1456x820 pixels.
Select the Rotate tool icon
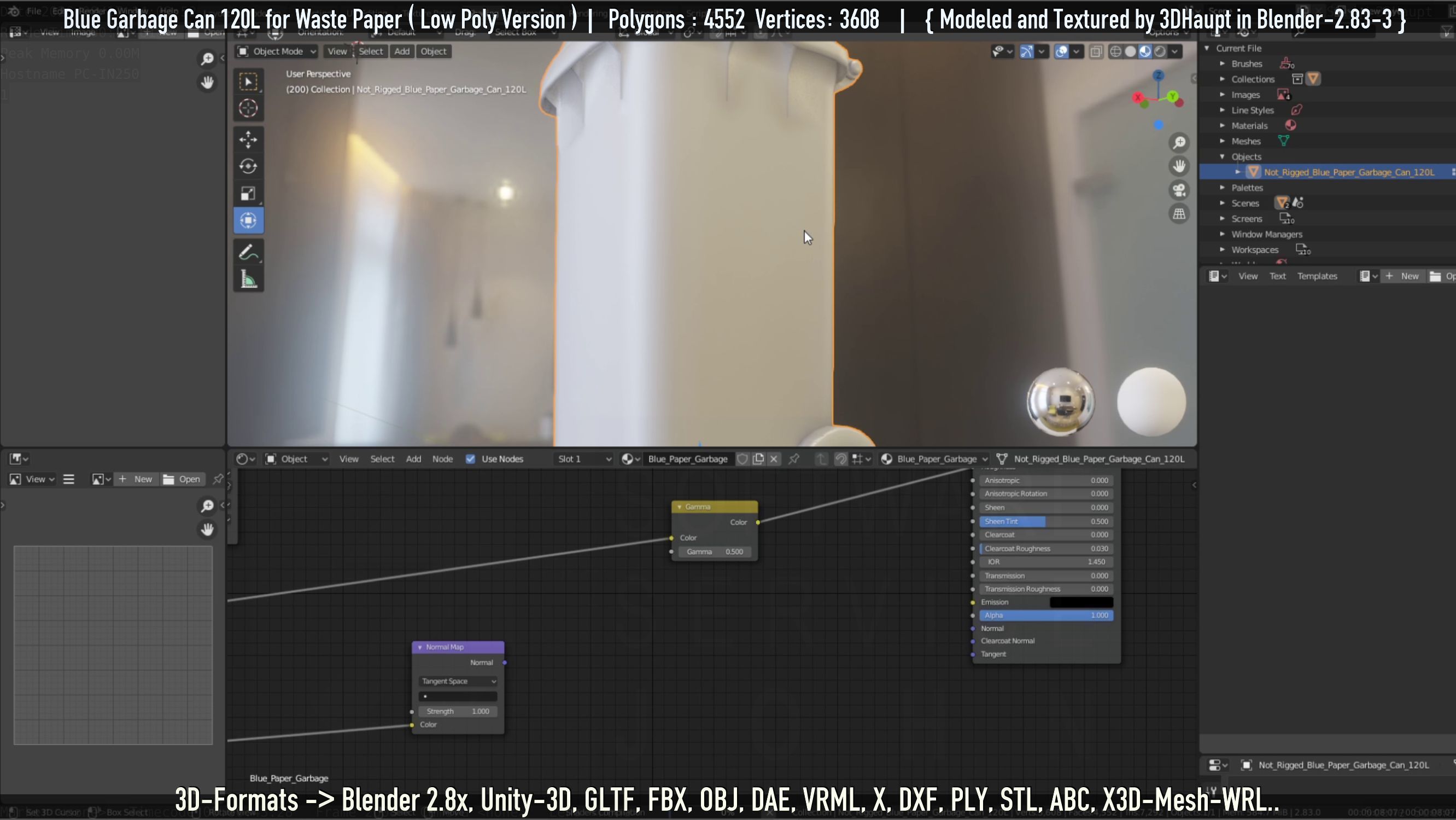248,166
